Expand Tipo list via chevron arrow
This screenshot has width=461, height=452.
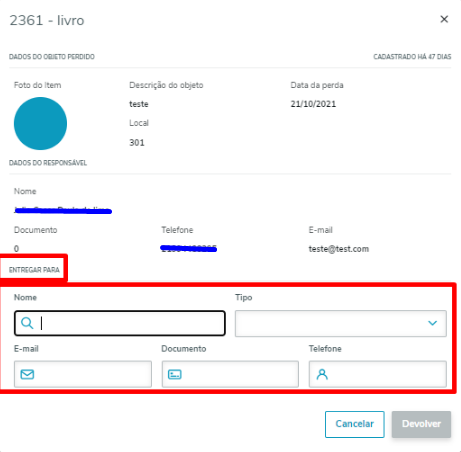(432, 323)
